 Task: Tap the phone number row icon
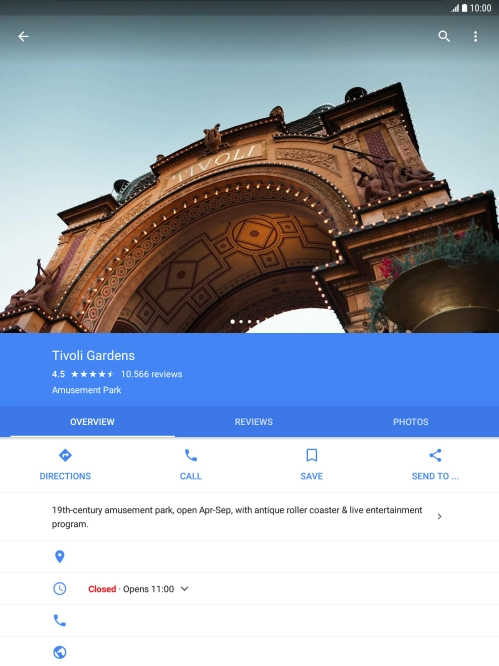point(59,621)
